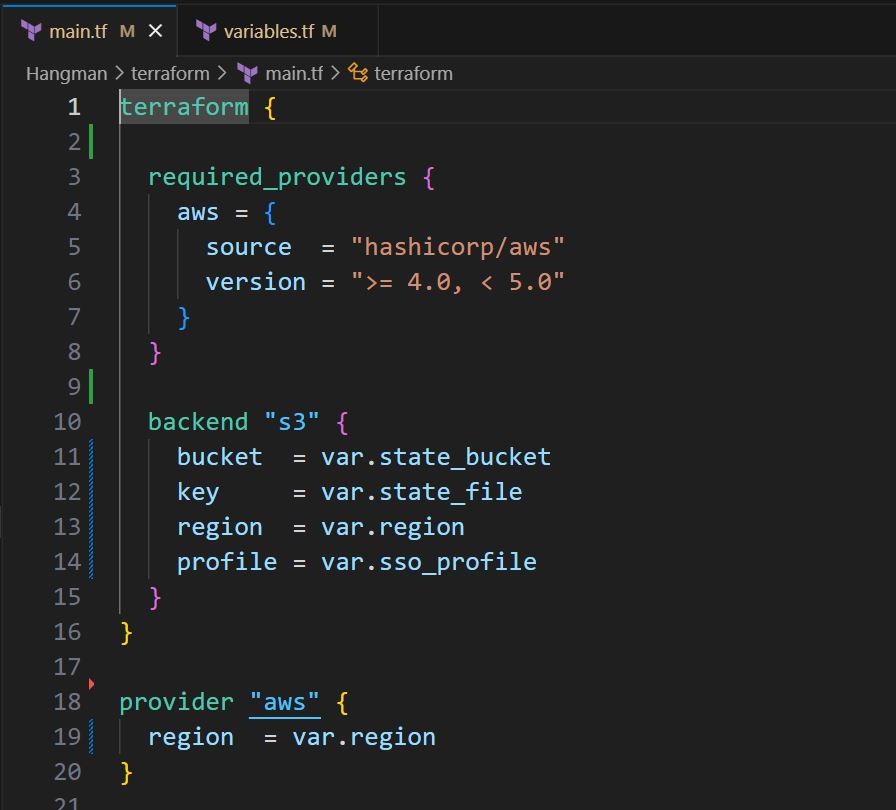The height and width of the screenshot is (810, 896).
Task: Click line number 10 in the gutter
Action: pyautogui.click(x=67, y=422)
